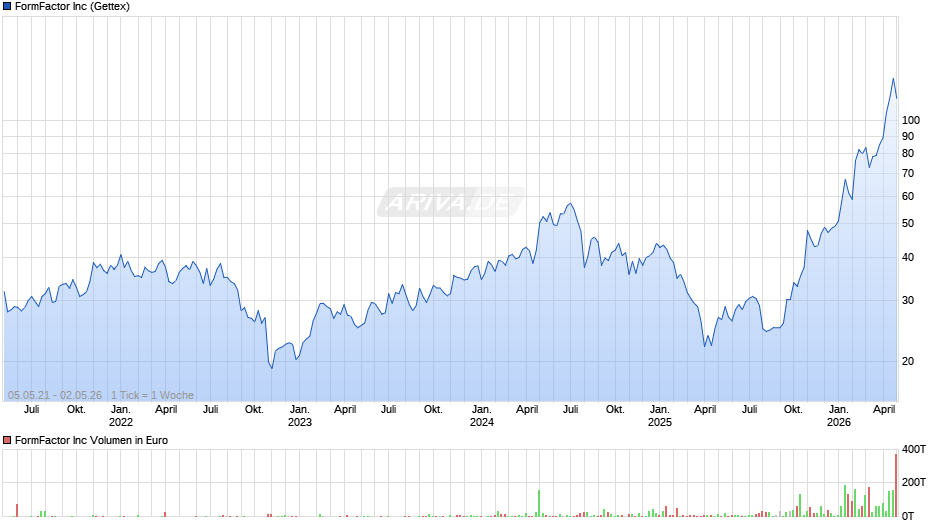Click the '1 Tick = 1 Woche' label
The height and width of the screenshot is (526, 940).
(x=152, y=395)
